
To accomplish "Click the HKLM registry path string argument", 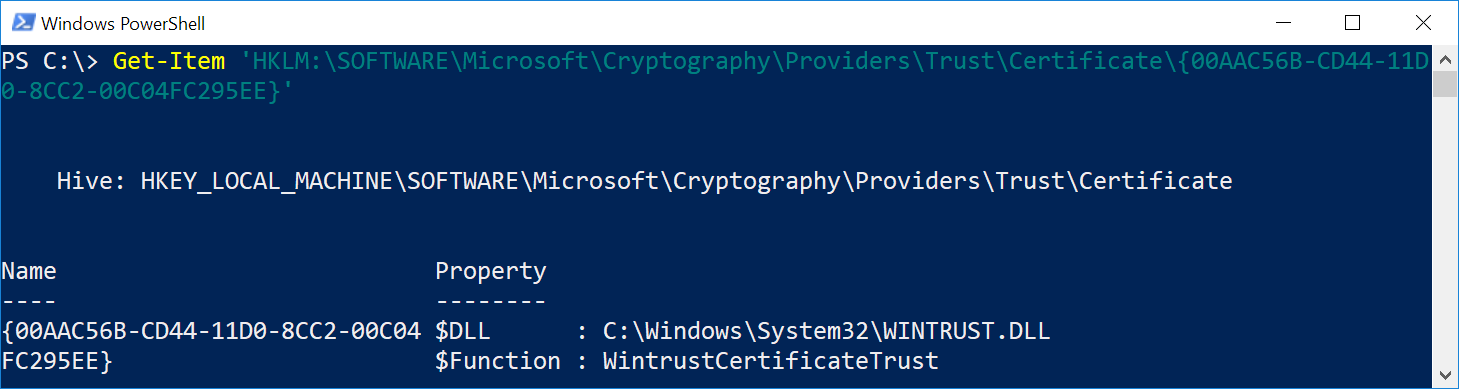I will tap(715, 76).
